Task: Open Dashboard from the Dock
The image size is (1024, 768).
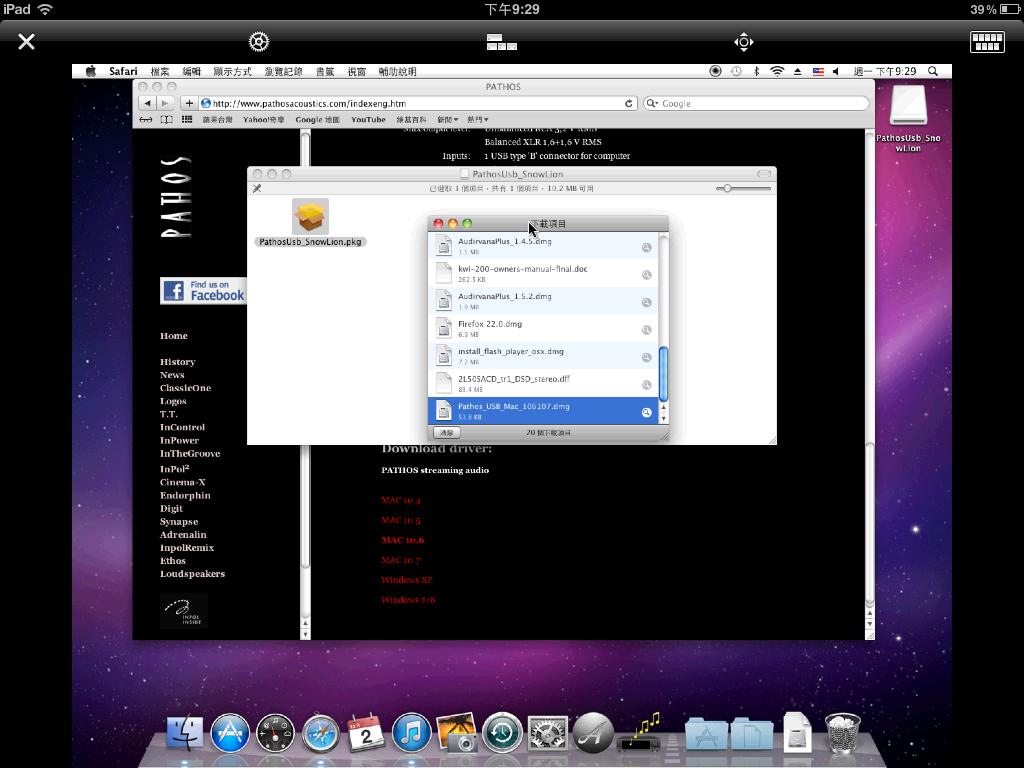Action: (x=275, y=733)
